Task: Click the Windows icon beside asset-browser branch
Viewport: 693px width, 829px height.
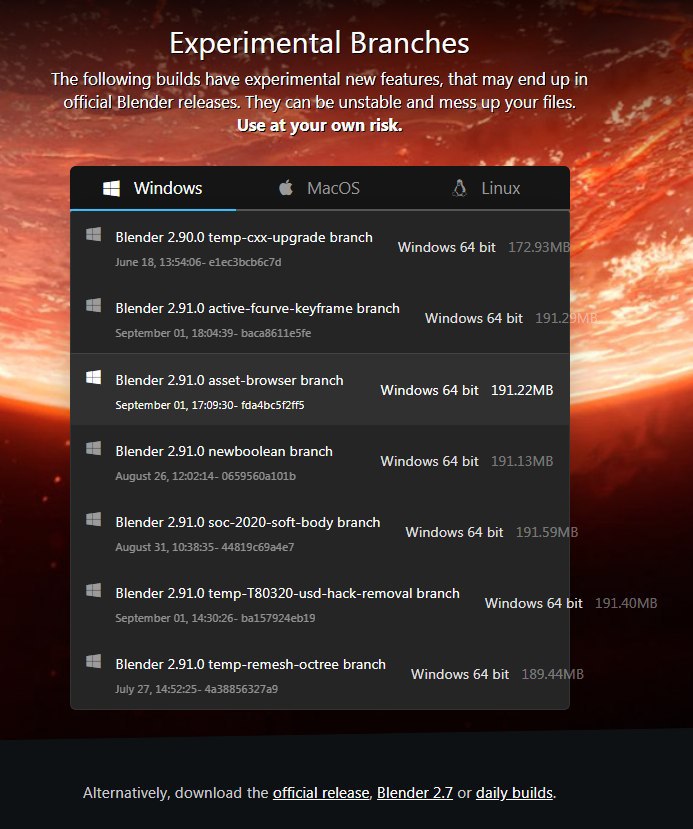Action: [94, 377]
